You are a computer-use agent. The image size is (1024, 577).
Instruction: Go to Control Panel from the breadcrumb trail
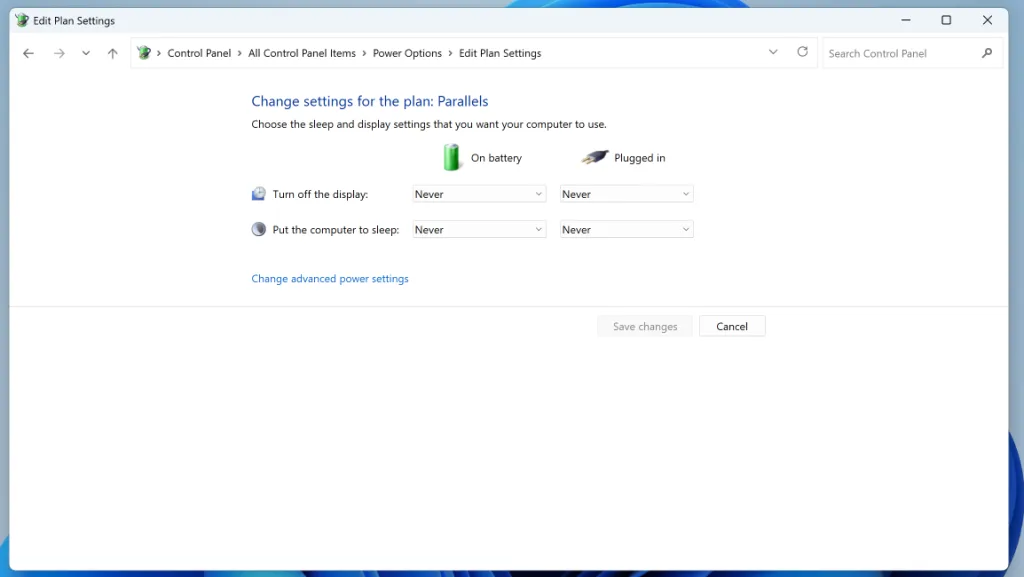(199, 53)
